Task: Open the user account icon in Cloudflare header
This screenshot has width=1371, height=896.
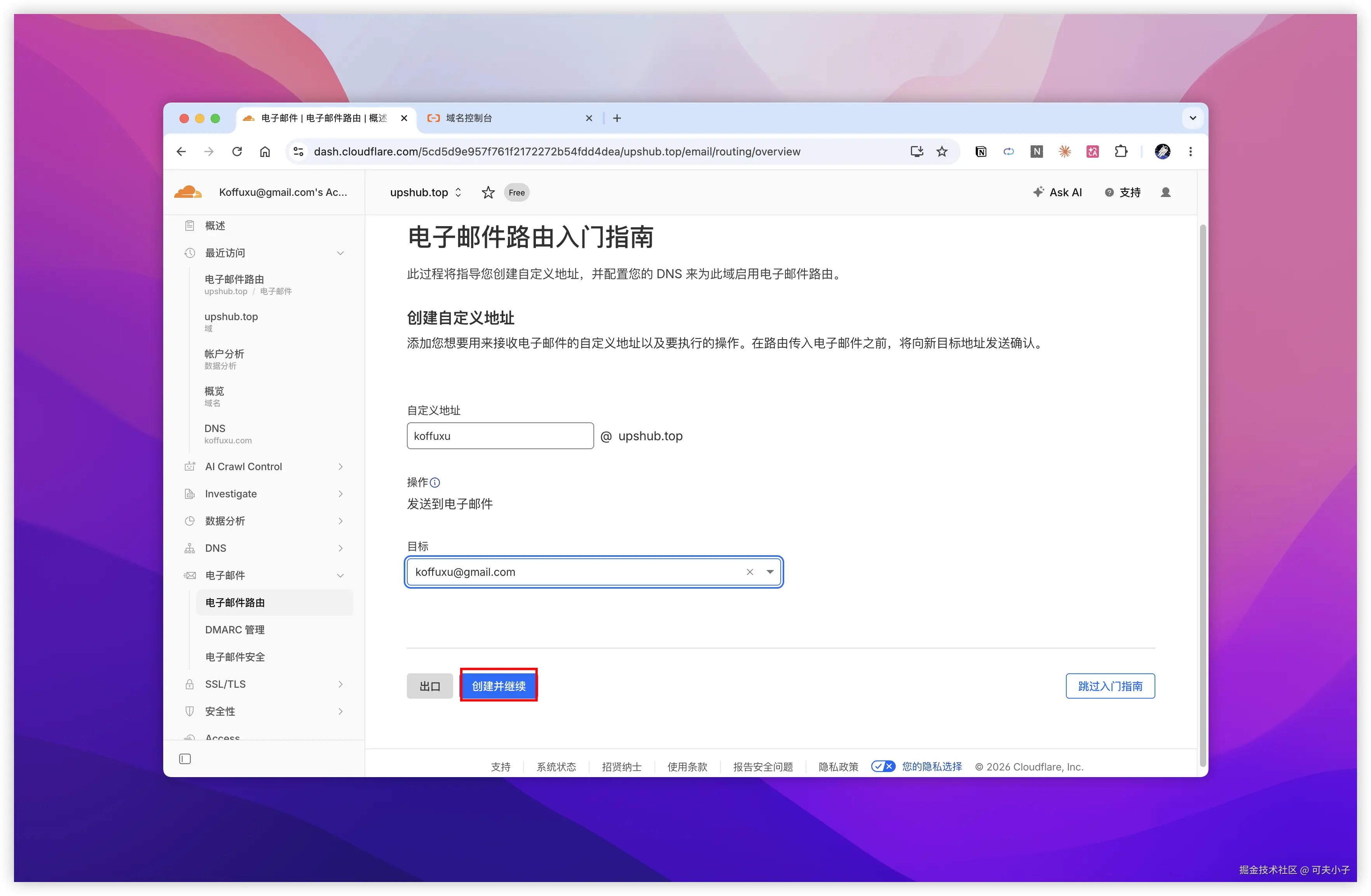Action: click(1165, 192)
